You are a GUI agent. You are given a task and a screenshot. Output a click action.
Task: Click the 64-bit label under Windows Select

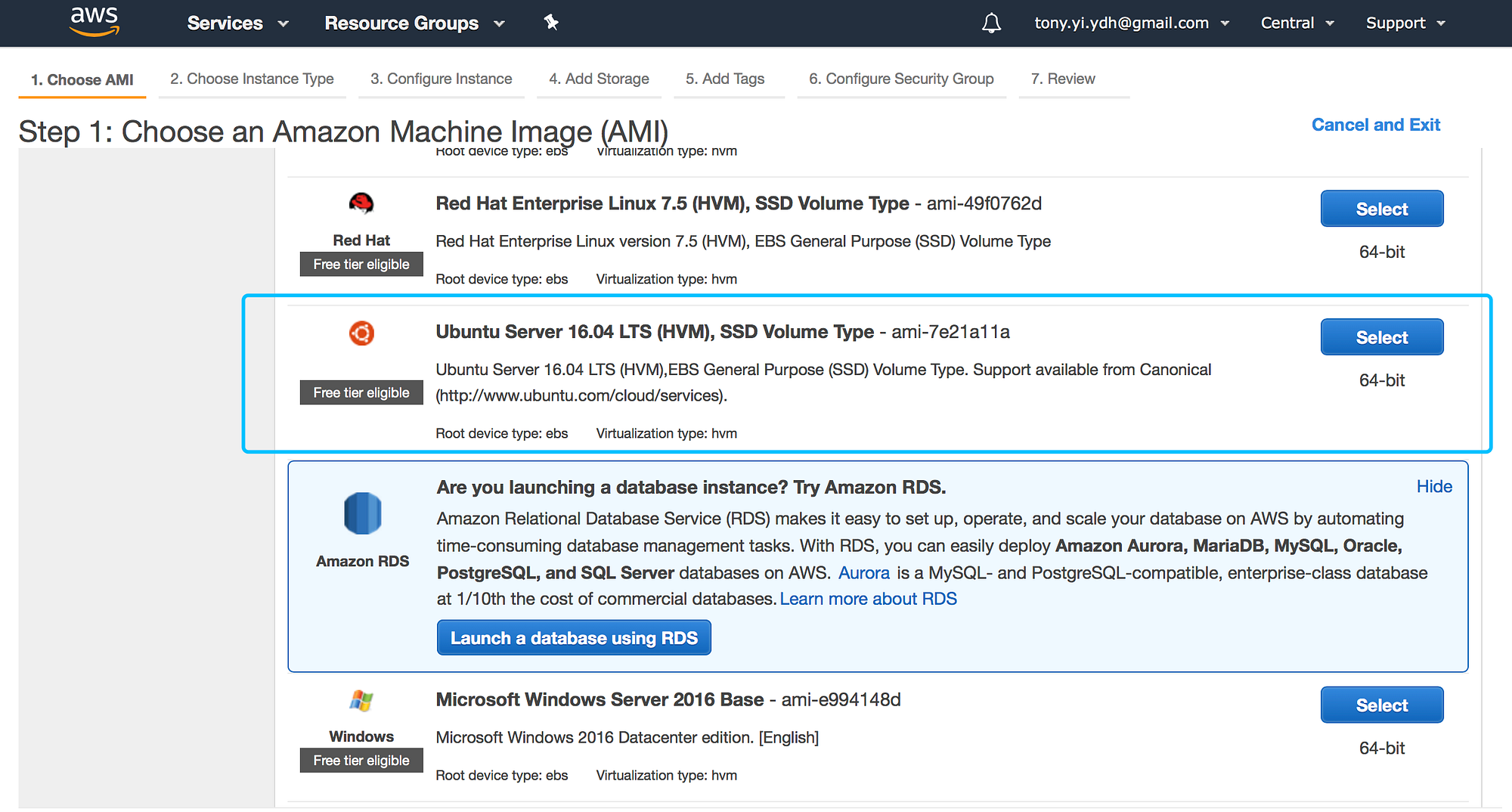pos(1382,748)
